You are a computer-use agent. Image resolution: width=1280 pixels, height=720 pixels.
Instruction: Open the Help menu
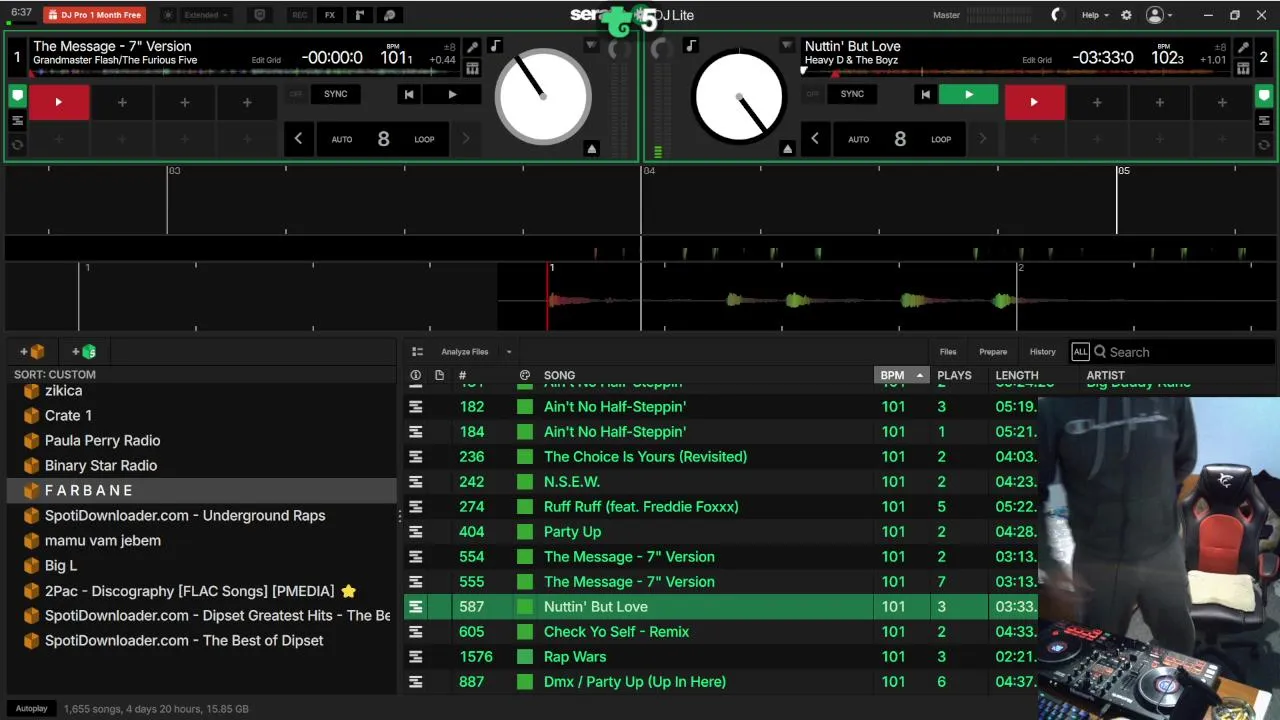1094,15
